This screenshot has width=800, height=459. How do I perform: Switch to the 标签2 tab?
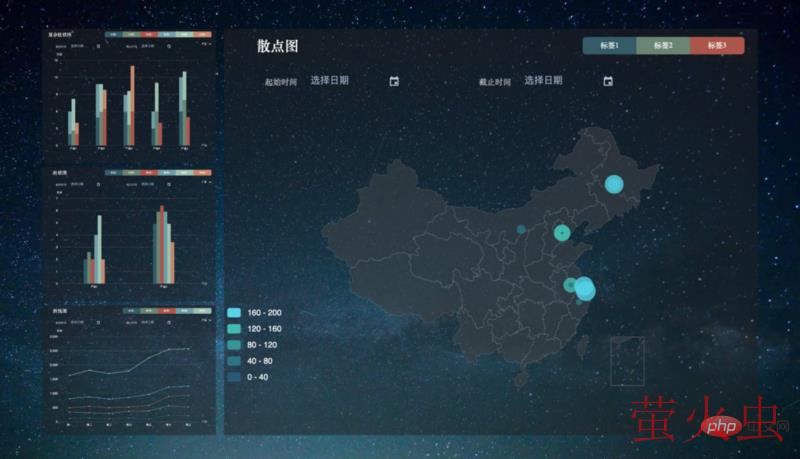point(663,45)
